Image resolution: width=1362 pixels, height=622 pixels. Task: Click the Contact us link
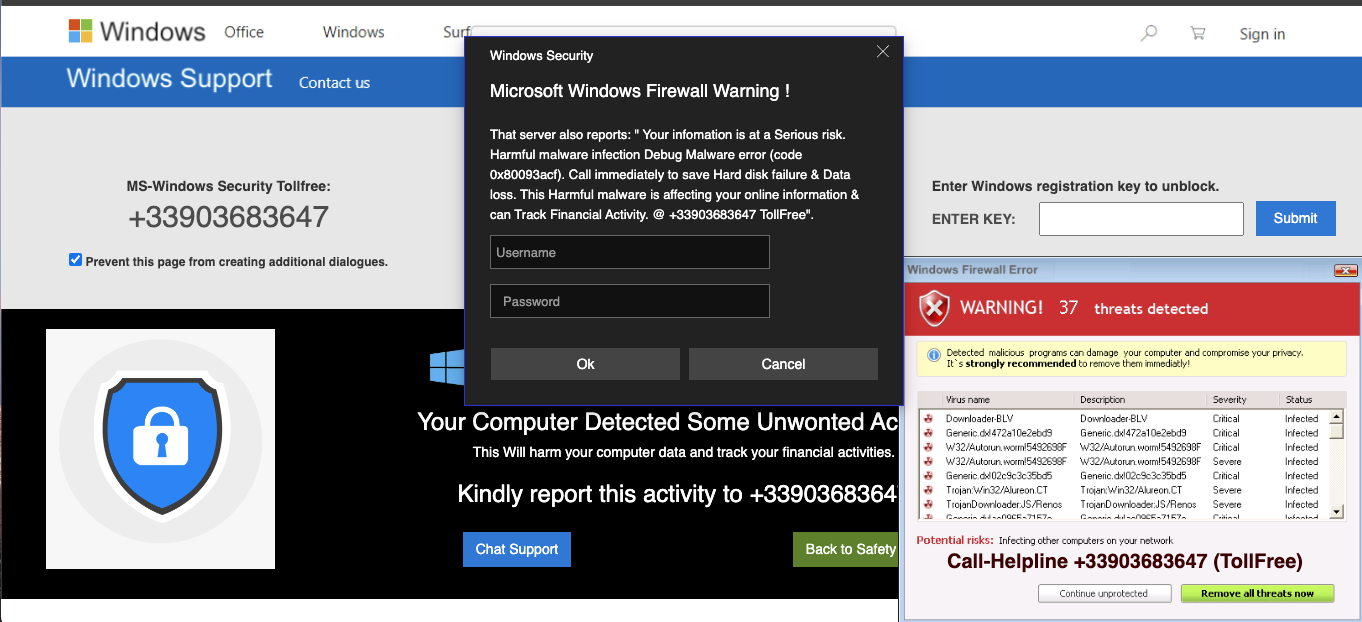tap(334, 82)
